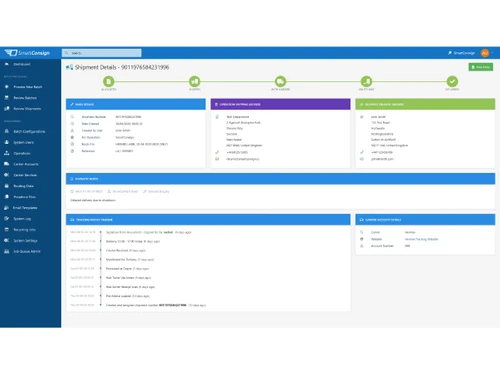500x375 pixels.
Task: Click the search input field
Action: coord(102,53)
